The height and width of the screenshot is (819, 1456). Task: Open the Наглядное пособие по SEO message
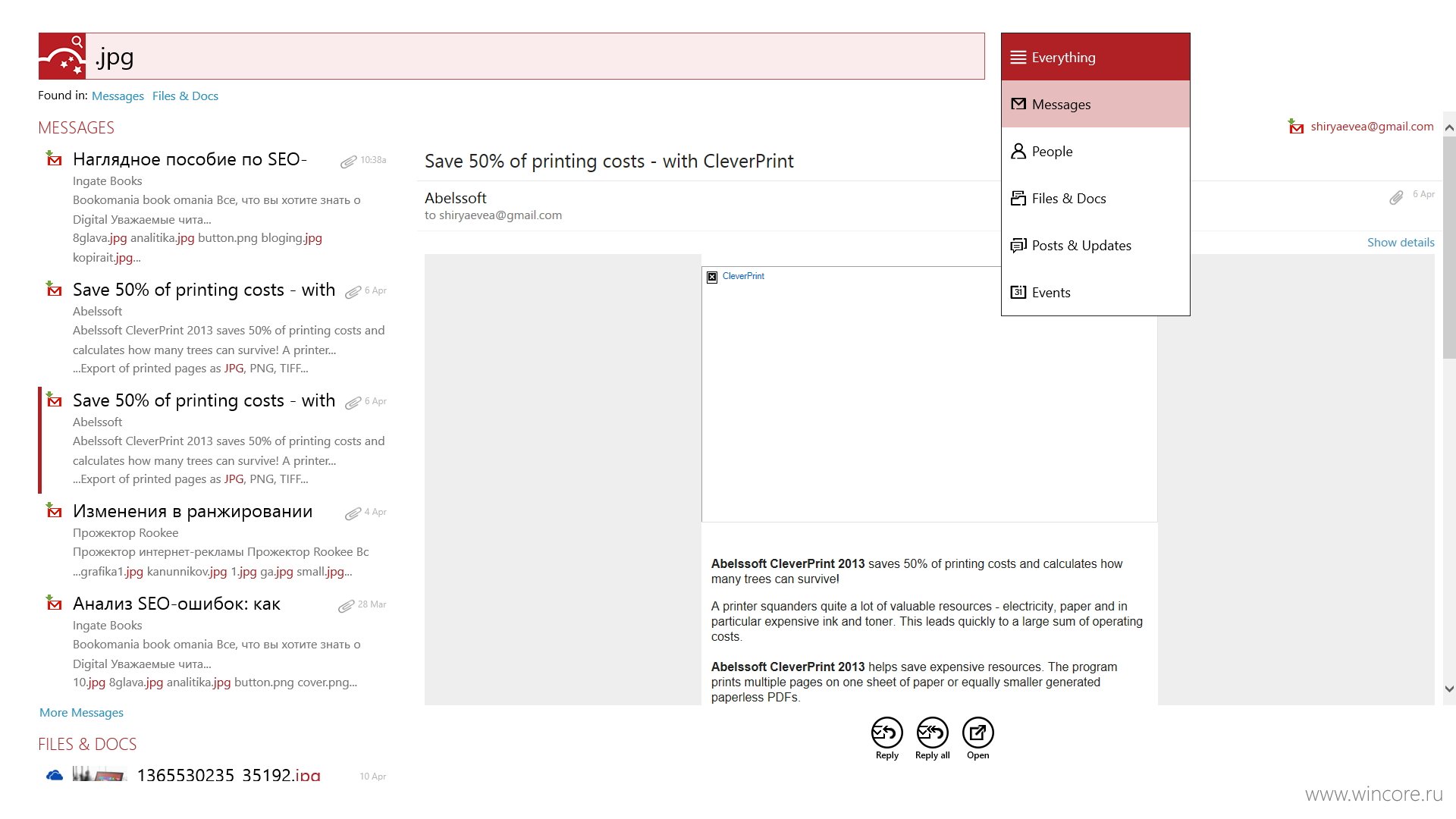click(x=214, y=207)
